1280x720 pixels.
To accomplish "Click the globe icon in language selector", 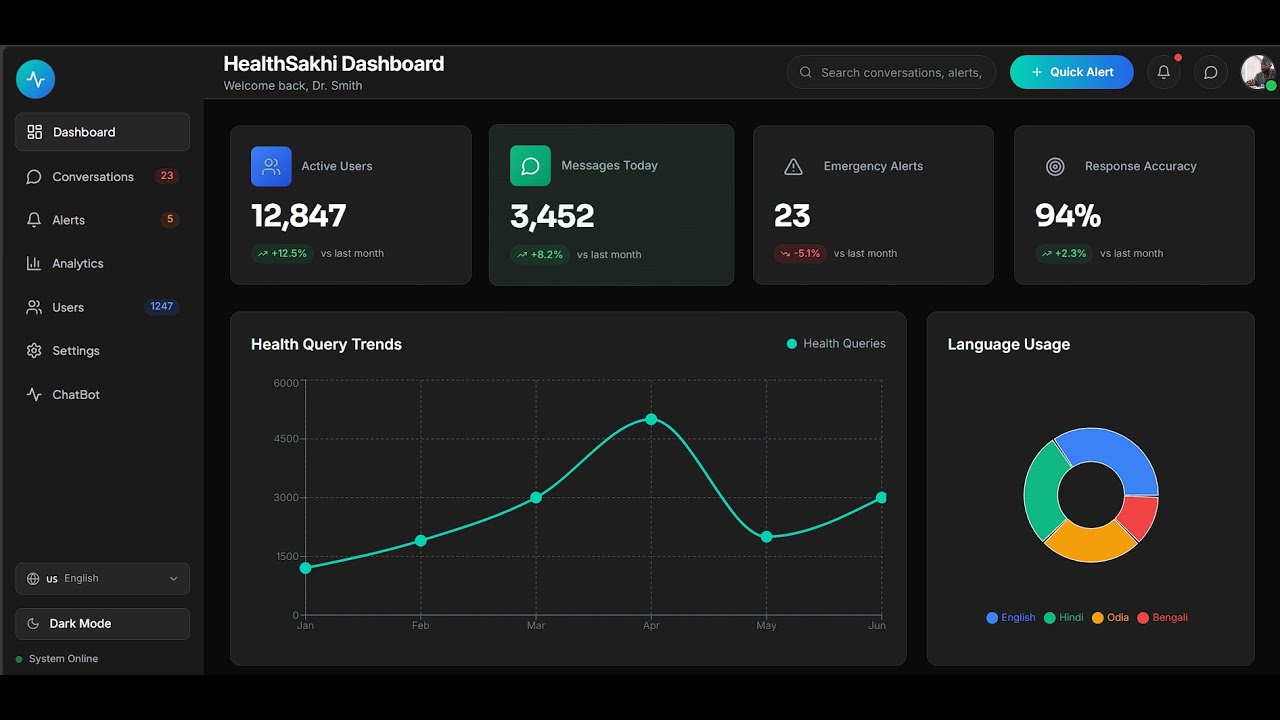I will point(33,579).
